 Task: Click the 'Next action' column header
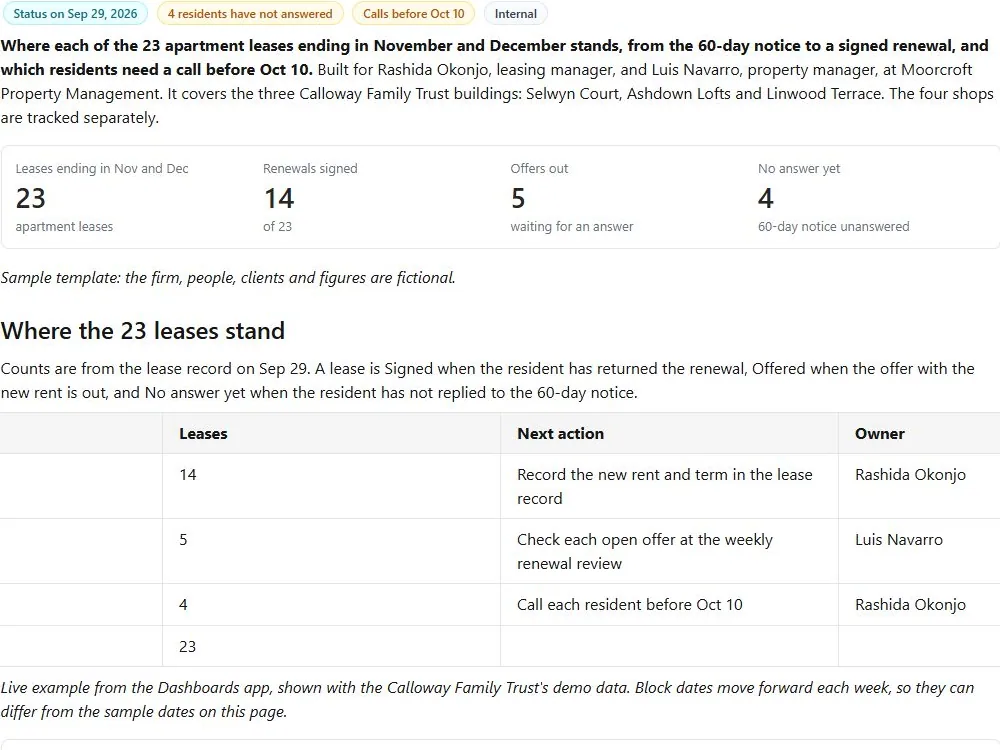click(669, 434)
